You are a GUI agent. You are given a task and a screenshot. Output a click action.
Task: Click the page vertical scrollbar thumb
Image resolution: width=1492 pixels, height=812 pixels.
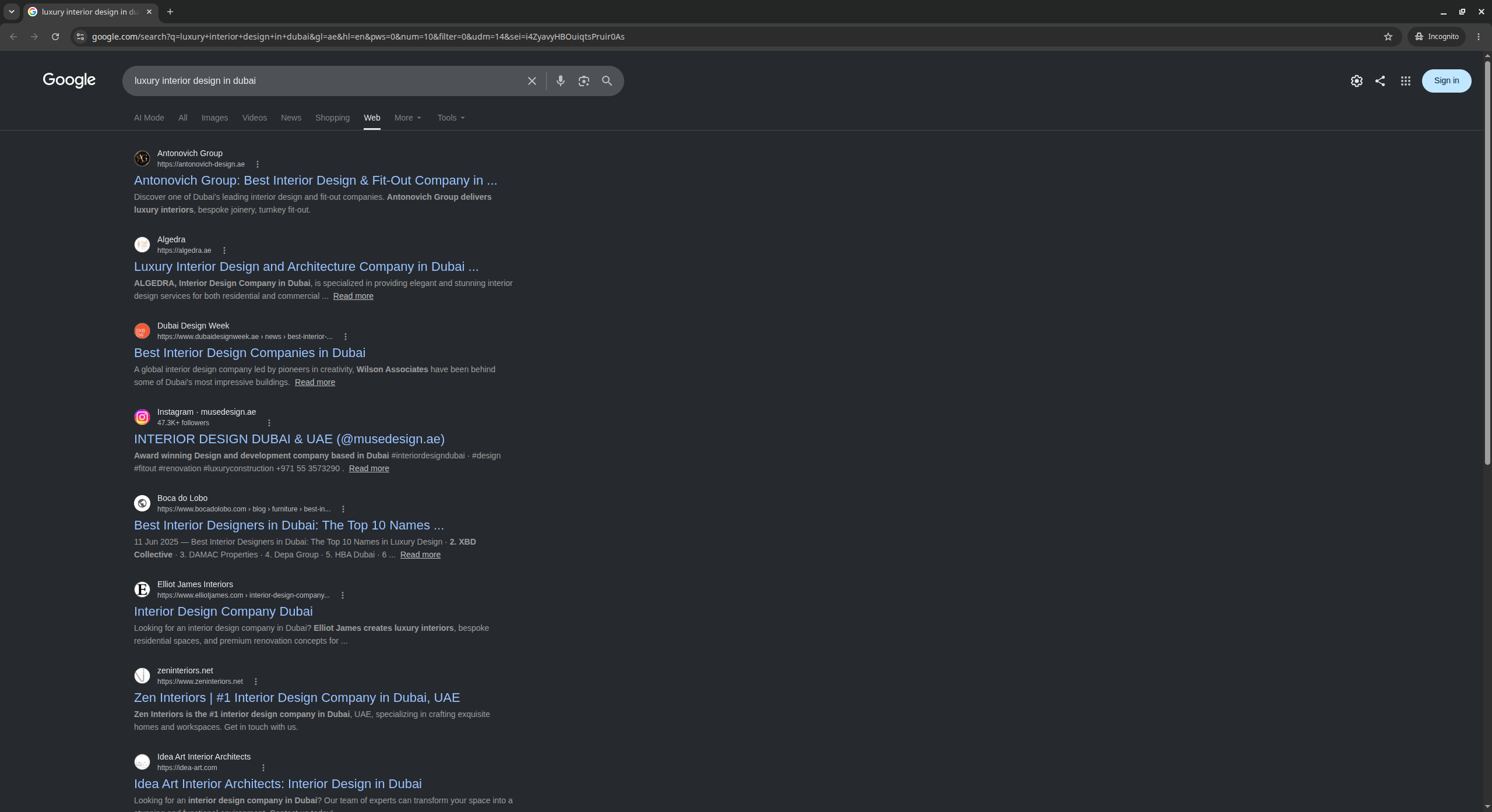(1487, 262)
